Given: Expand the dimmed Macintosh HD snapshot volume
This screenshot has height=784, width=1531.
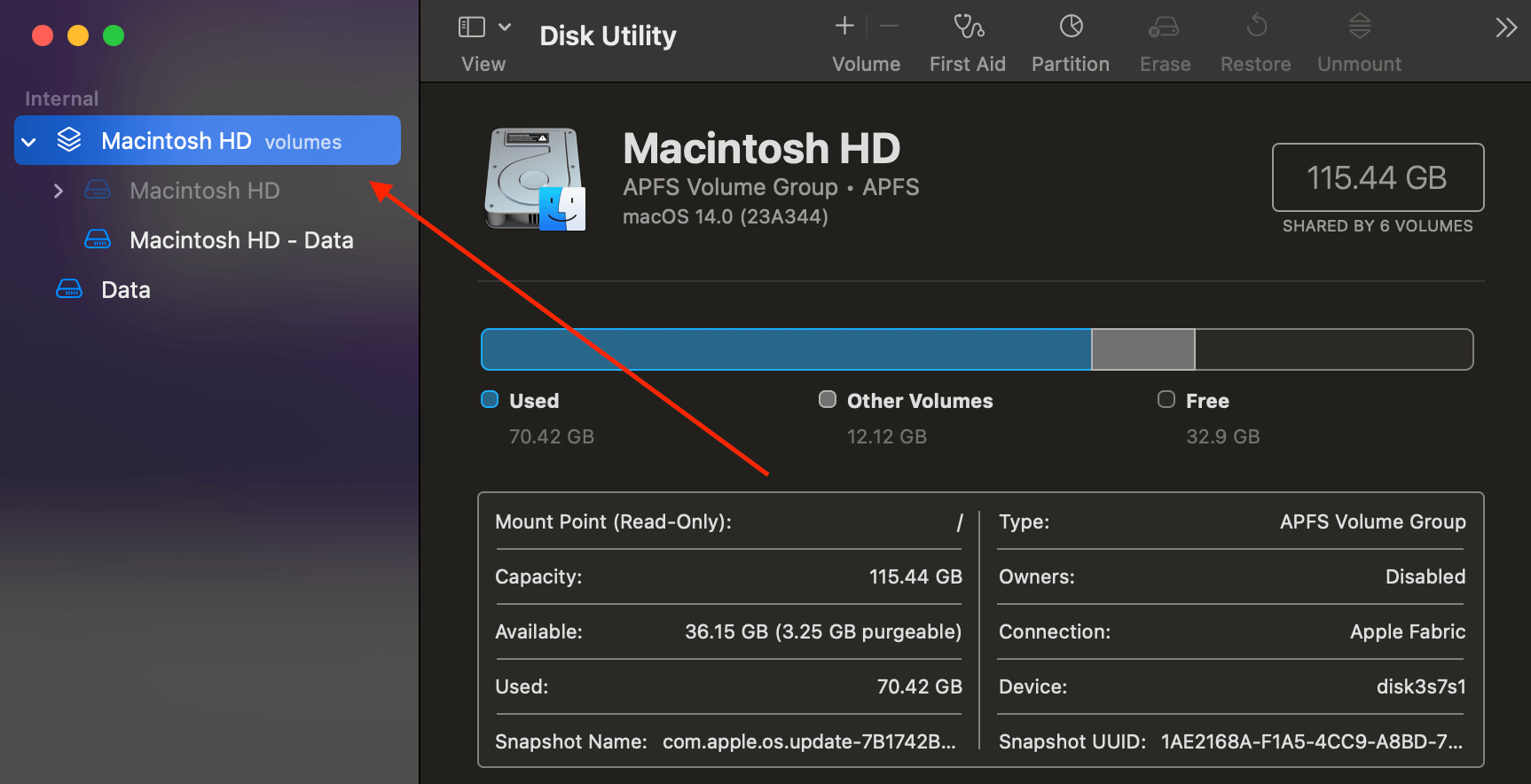Looking at the screenshot, I should [x=59, y=191].
